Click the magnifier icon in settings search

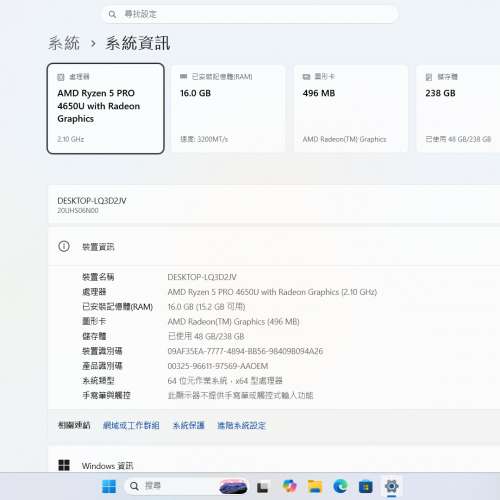point(112,14)
